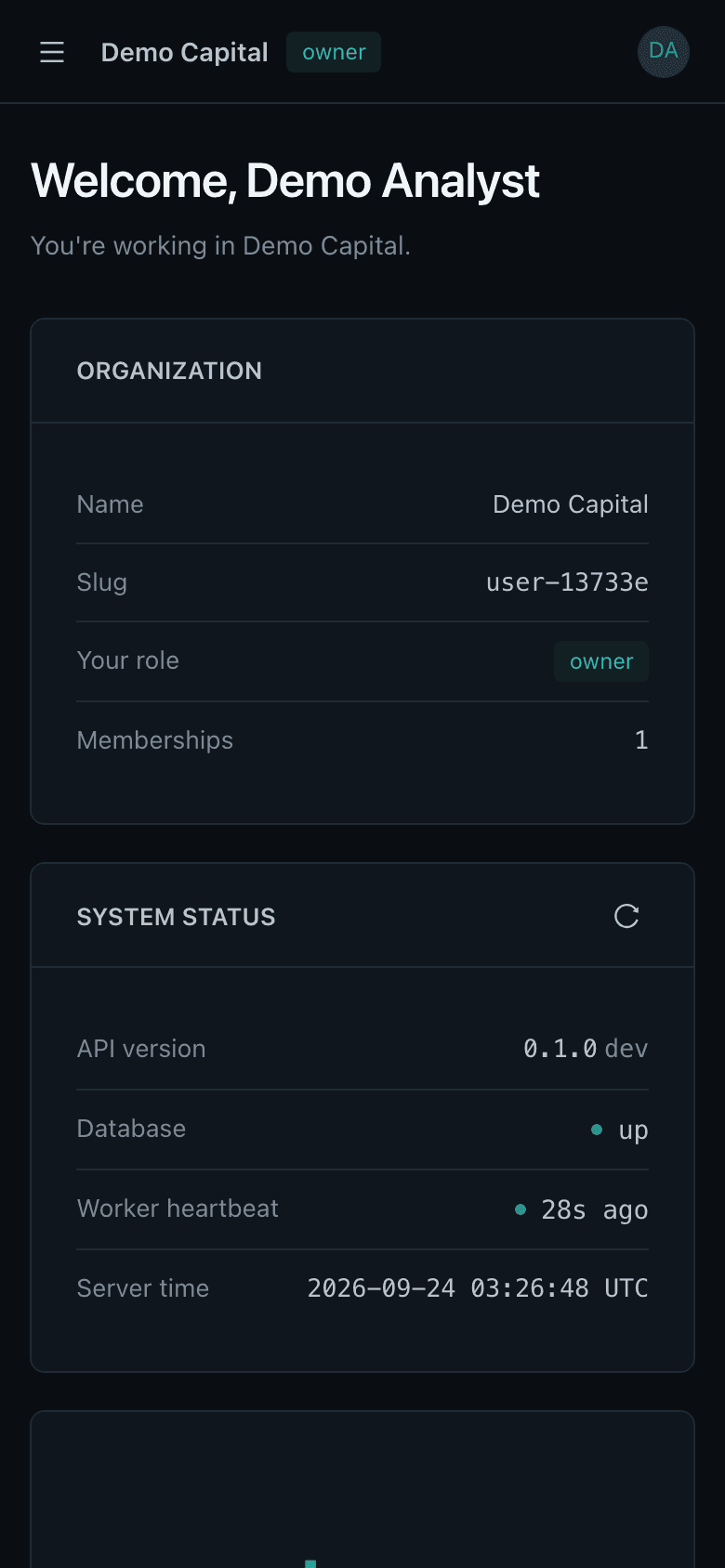This screenshot has width=725, height=1568.
Task: Click the Name label in Organization
Action: (x=110, y=504)
